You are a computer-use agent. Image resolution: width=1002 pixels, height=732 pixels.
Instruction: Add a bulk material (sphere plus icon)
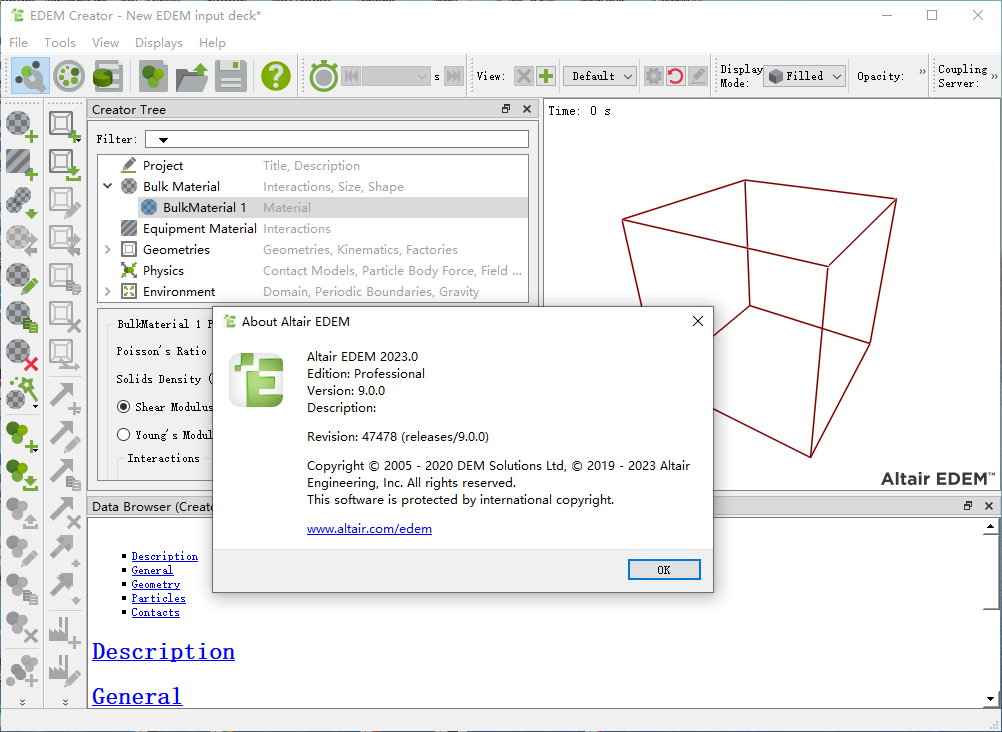click(21, 125)
